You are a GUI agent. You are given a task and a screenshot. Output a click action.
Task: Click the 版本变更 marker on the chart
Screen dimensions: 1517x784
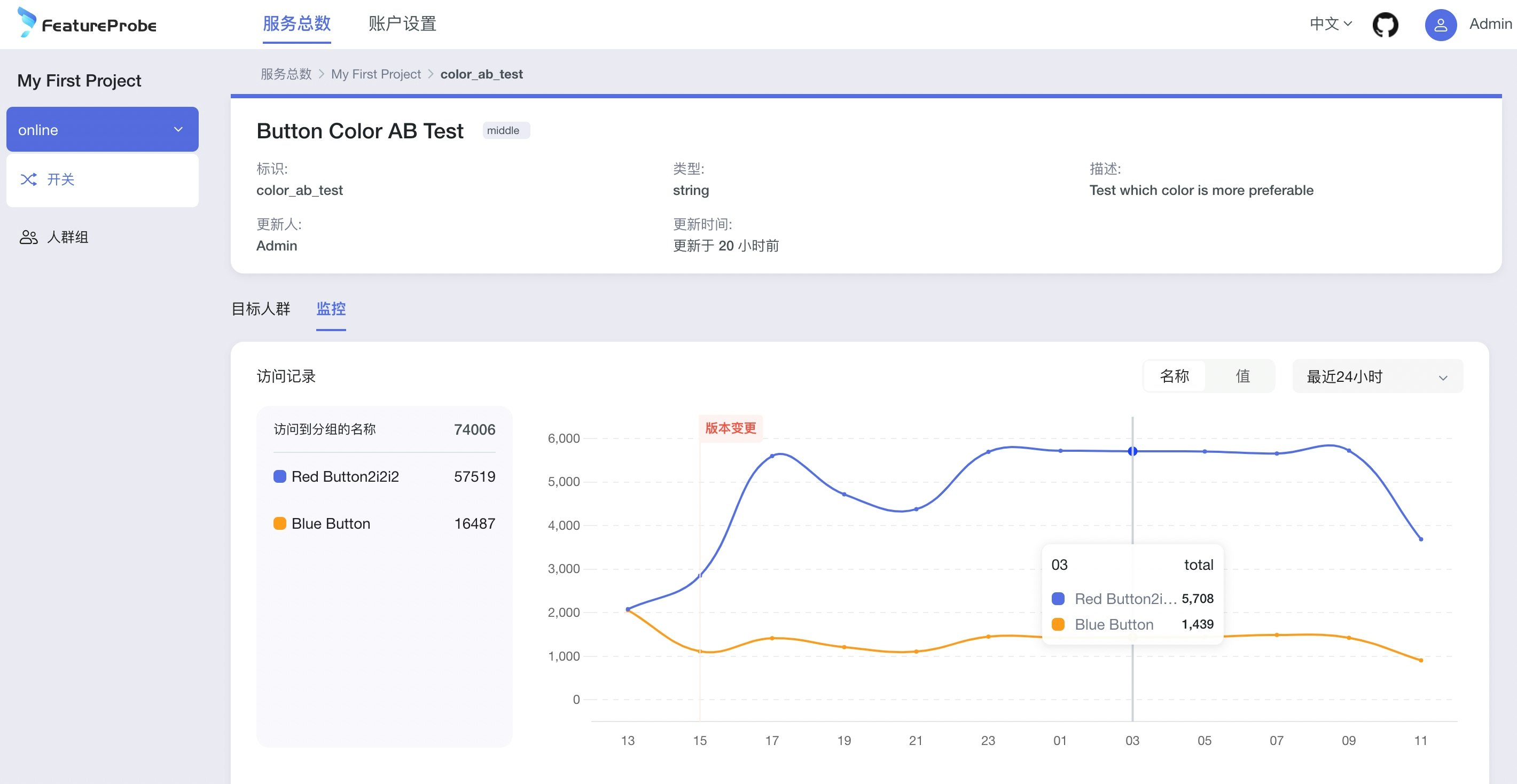pos(730,428)
